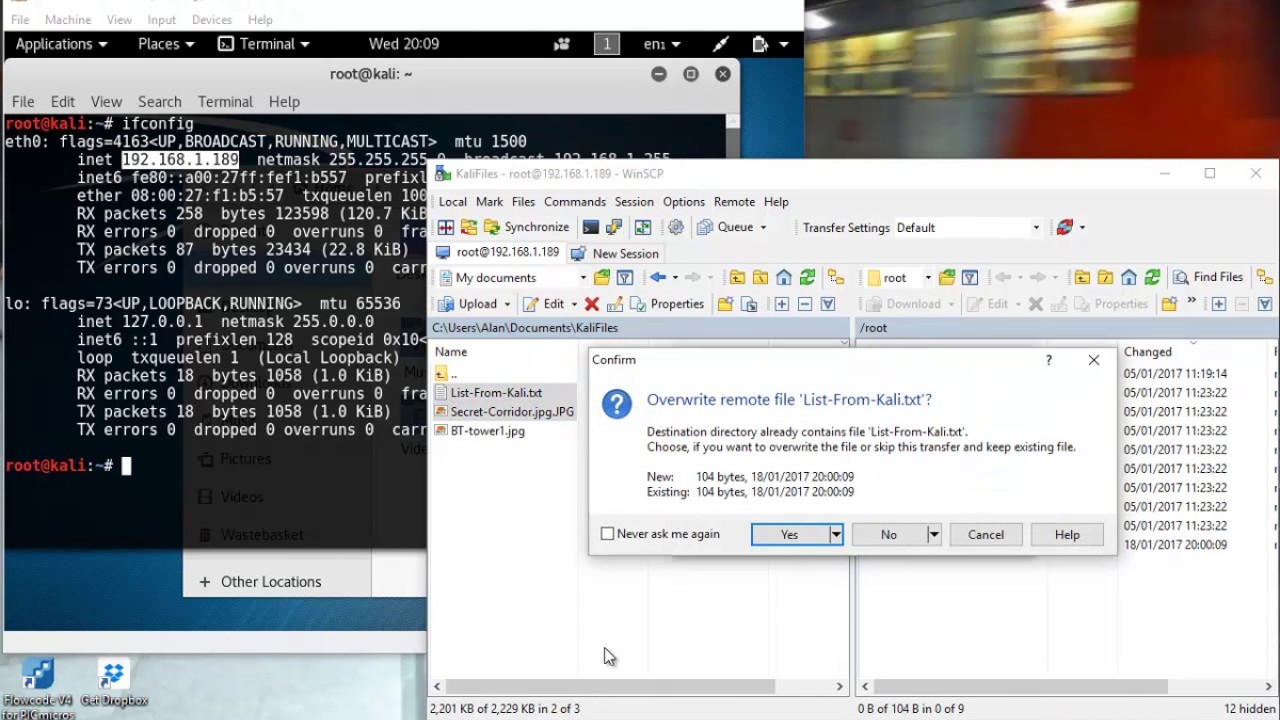The width and height of the screenshot is (1280, 720).
Task: Click Help button in Confirm dialog
Action: coord(1067,535)
